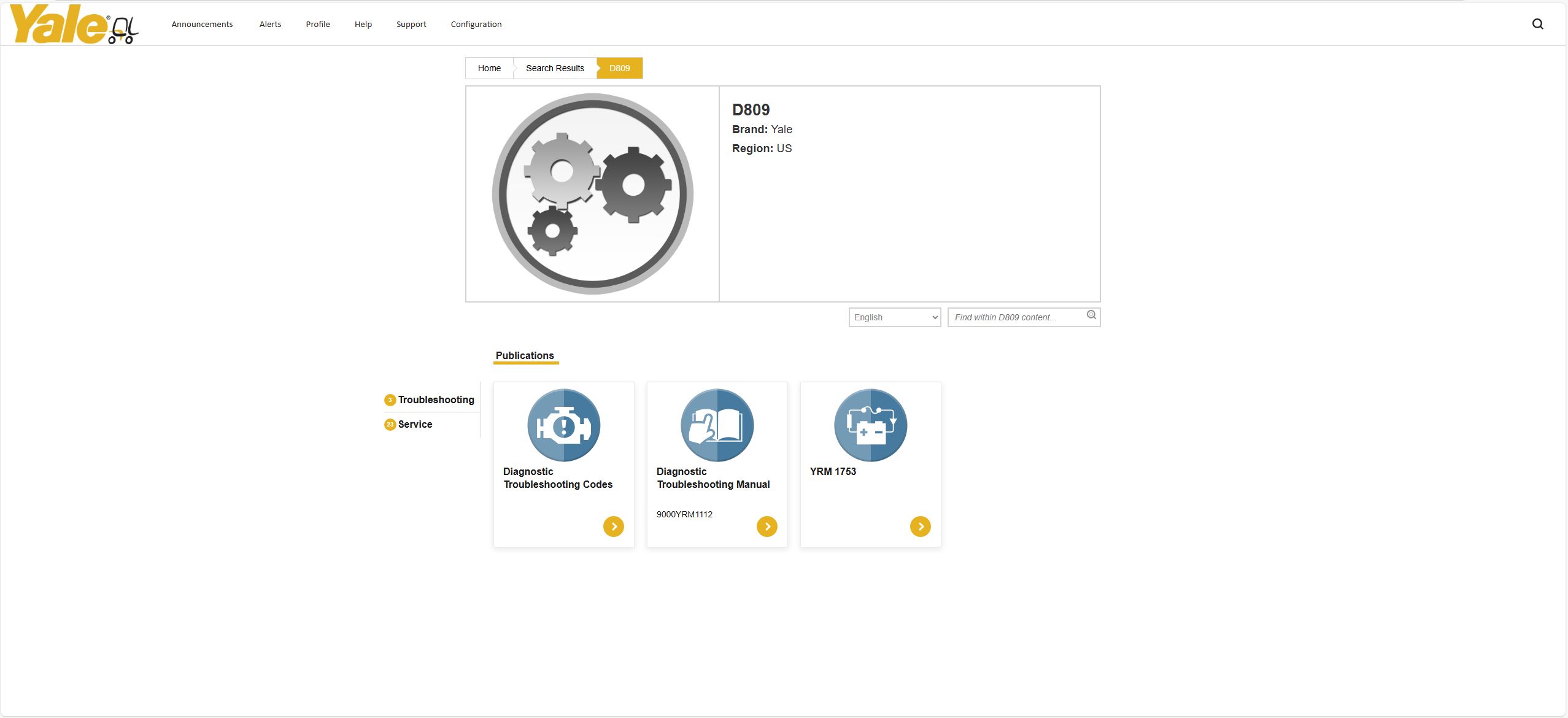1568x718 pixels.
Task: Open Diagnostic Troubleshooting Codes via yellow arrow
Action: tap(613, 527)
